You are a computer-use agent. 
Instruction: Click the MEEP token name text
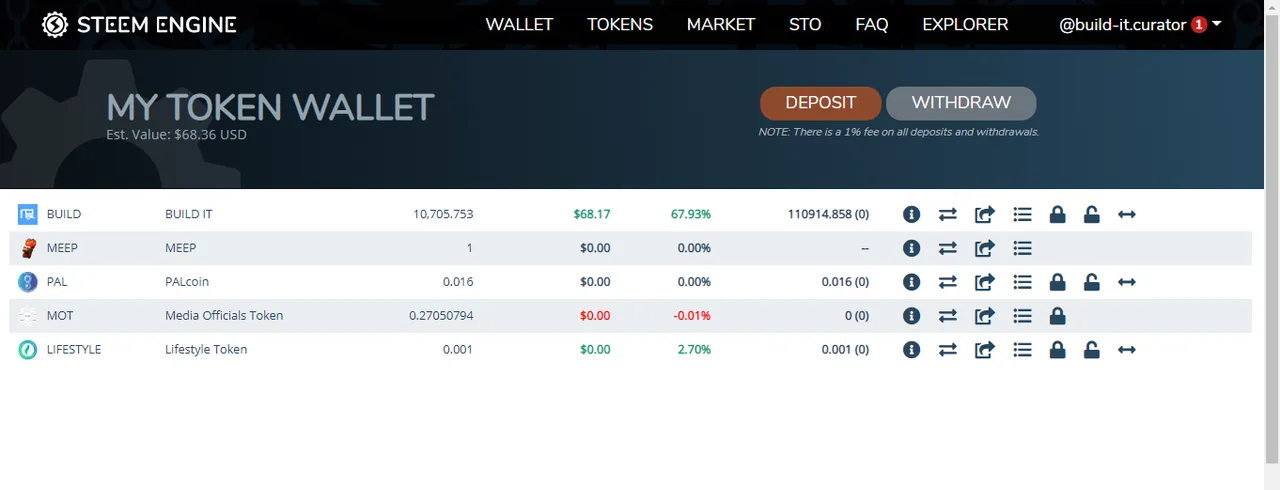(181, 248)
